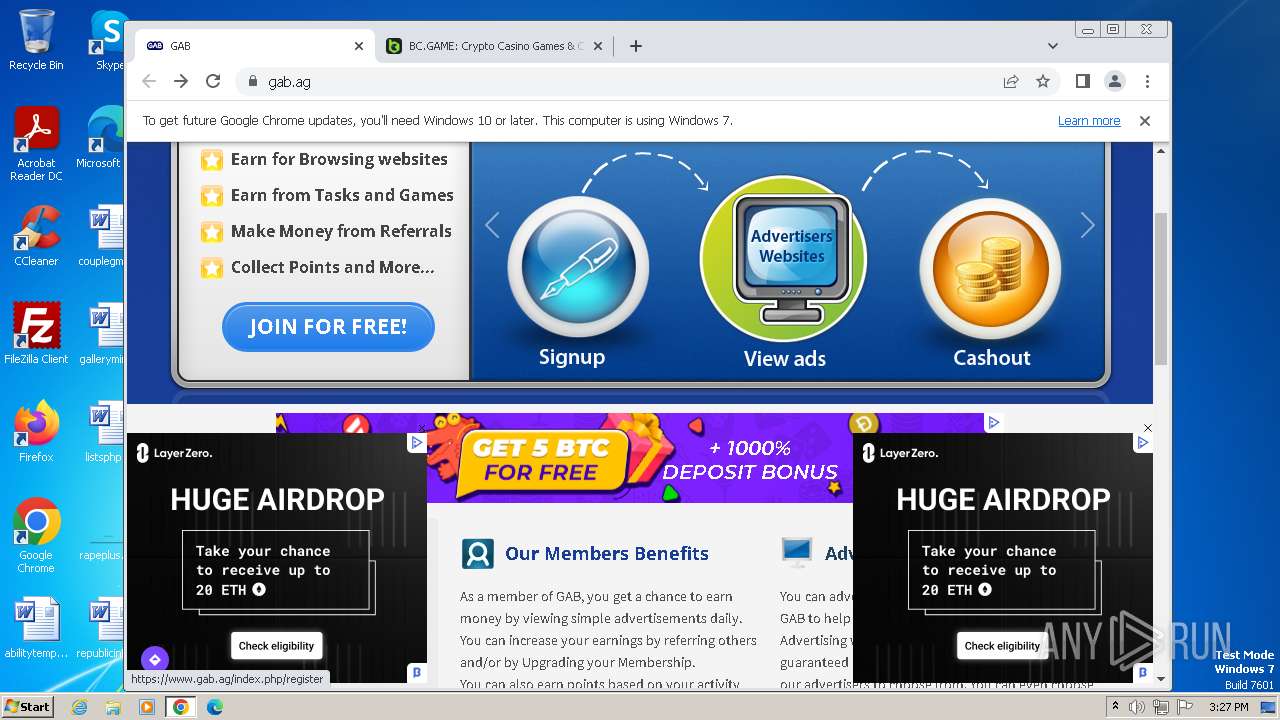Open Chrome side panel icon
The width and height of the screenshot is (1280, 720).
(1082, 81)
